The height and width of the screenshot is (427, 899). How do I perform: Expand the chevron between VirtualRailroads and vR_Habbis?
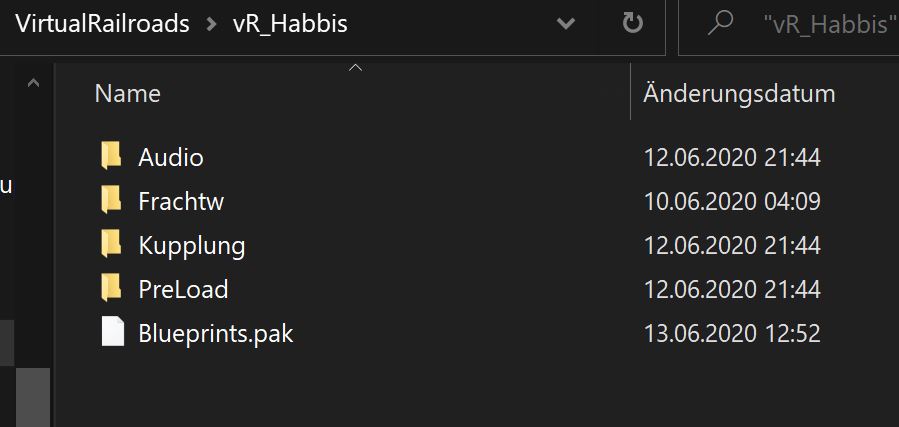pyautogui.click(x=211, y=25)
